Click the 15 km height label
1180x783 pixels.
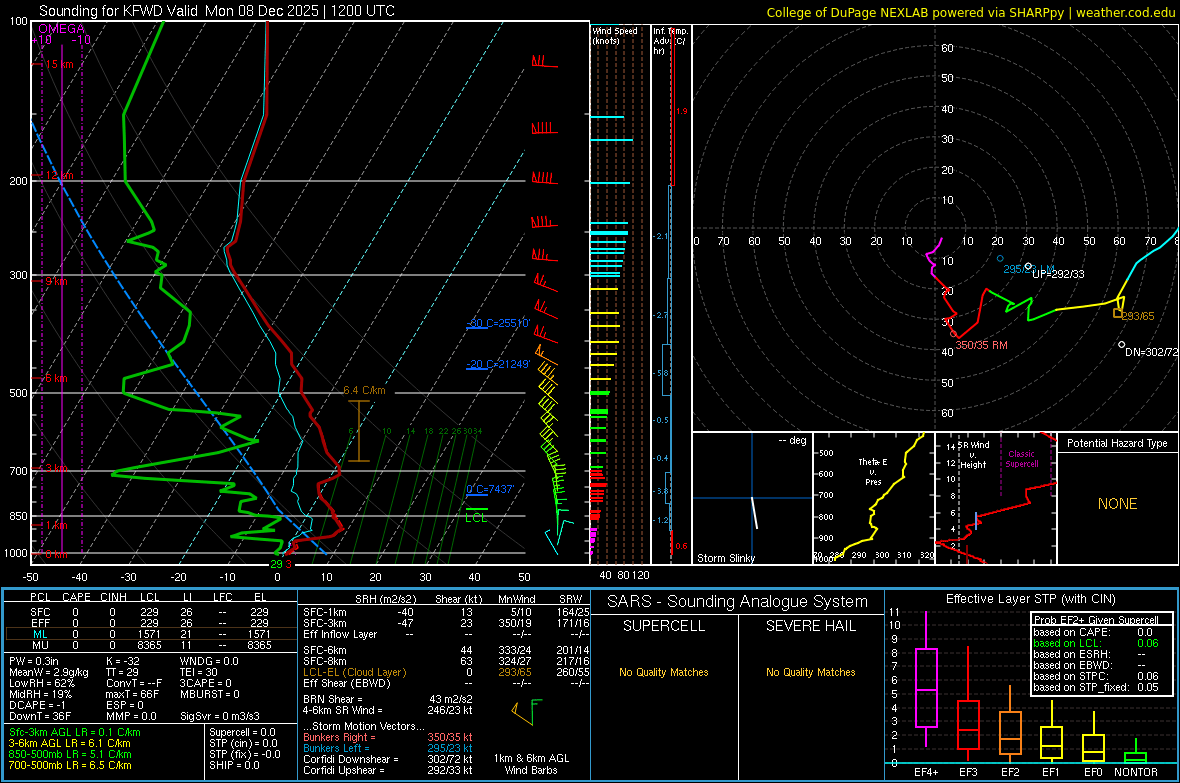[59, 64]
